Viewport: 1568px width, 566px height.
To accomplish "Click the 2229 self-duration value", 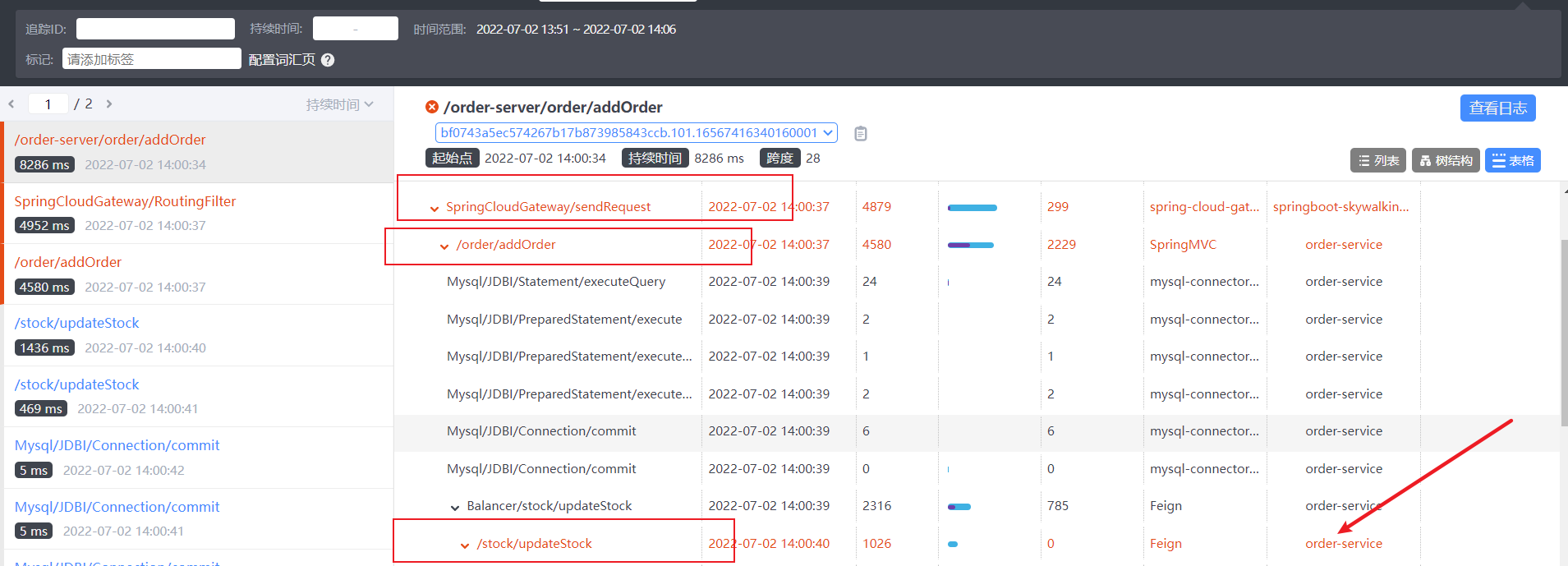I will [x=1061, y=245].
